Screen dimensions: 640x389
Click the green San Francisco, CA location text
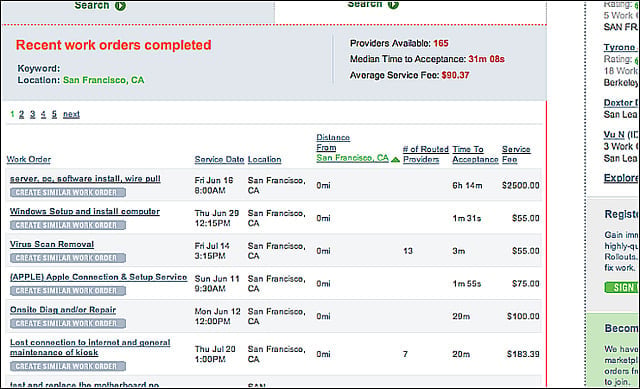pyautogui.click(x=103, y=80)
